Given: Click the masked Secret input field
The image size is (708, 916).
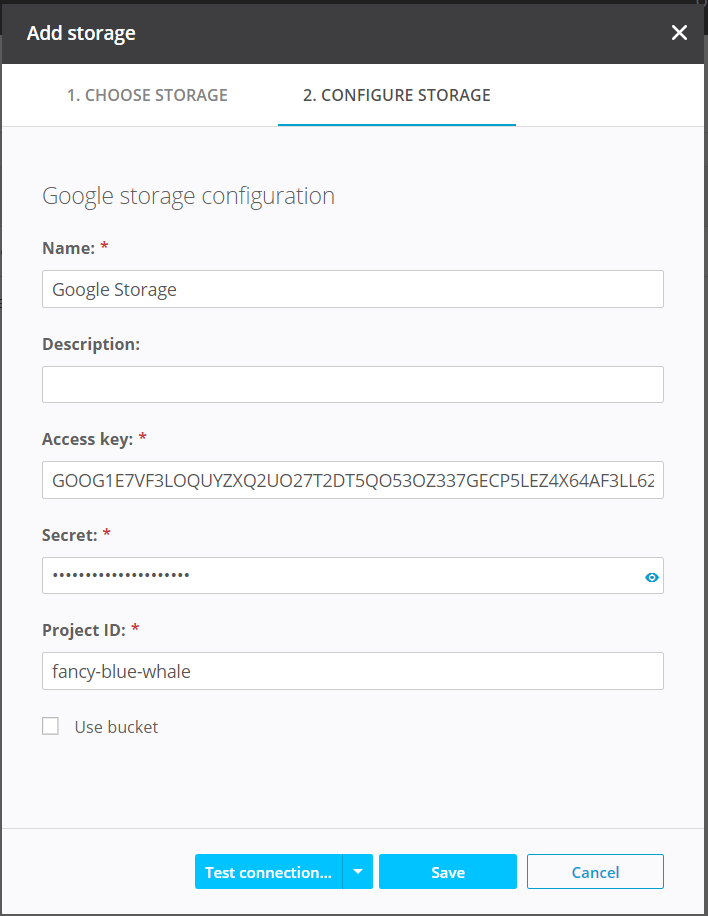Looking at the screenshot, I should tap(340, 576).
